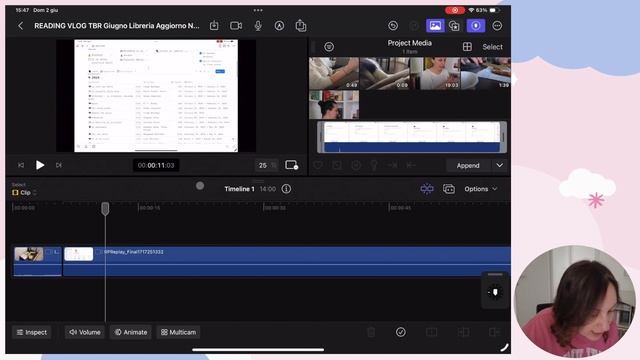Open the more options ellipsis icon

coord(497,26)
